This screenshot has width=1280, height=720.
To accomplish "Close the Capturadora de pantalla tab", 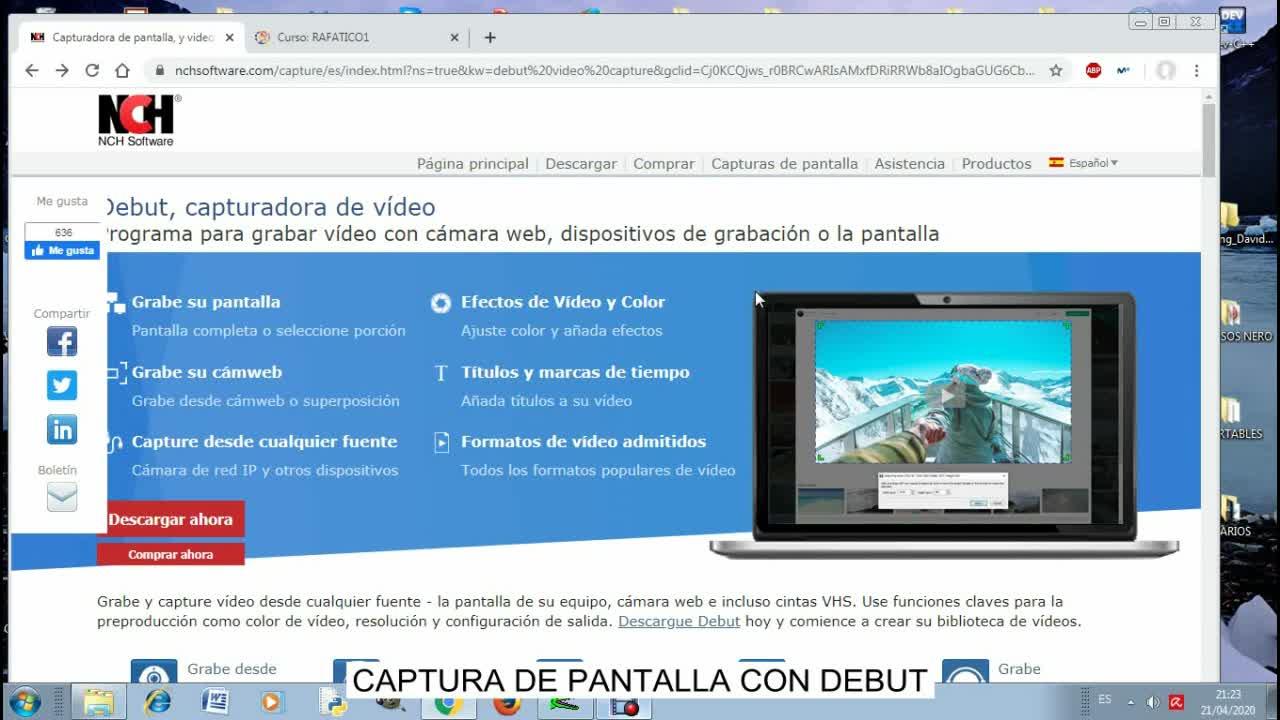I will pos(229,38).
